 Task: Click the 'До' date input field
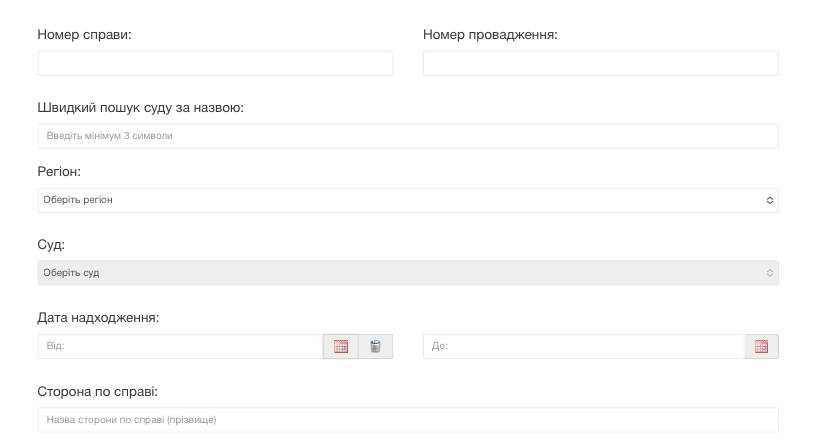tap(584, 347)
